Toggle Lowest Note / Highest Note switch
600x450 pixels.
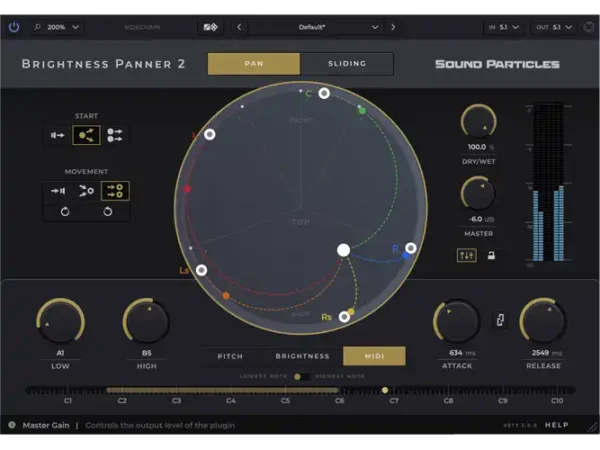coord(301,377)
